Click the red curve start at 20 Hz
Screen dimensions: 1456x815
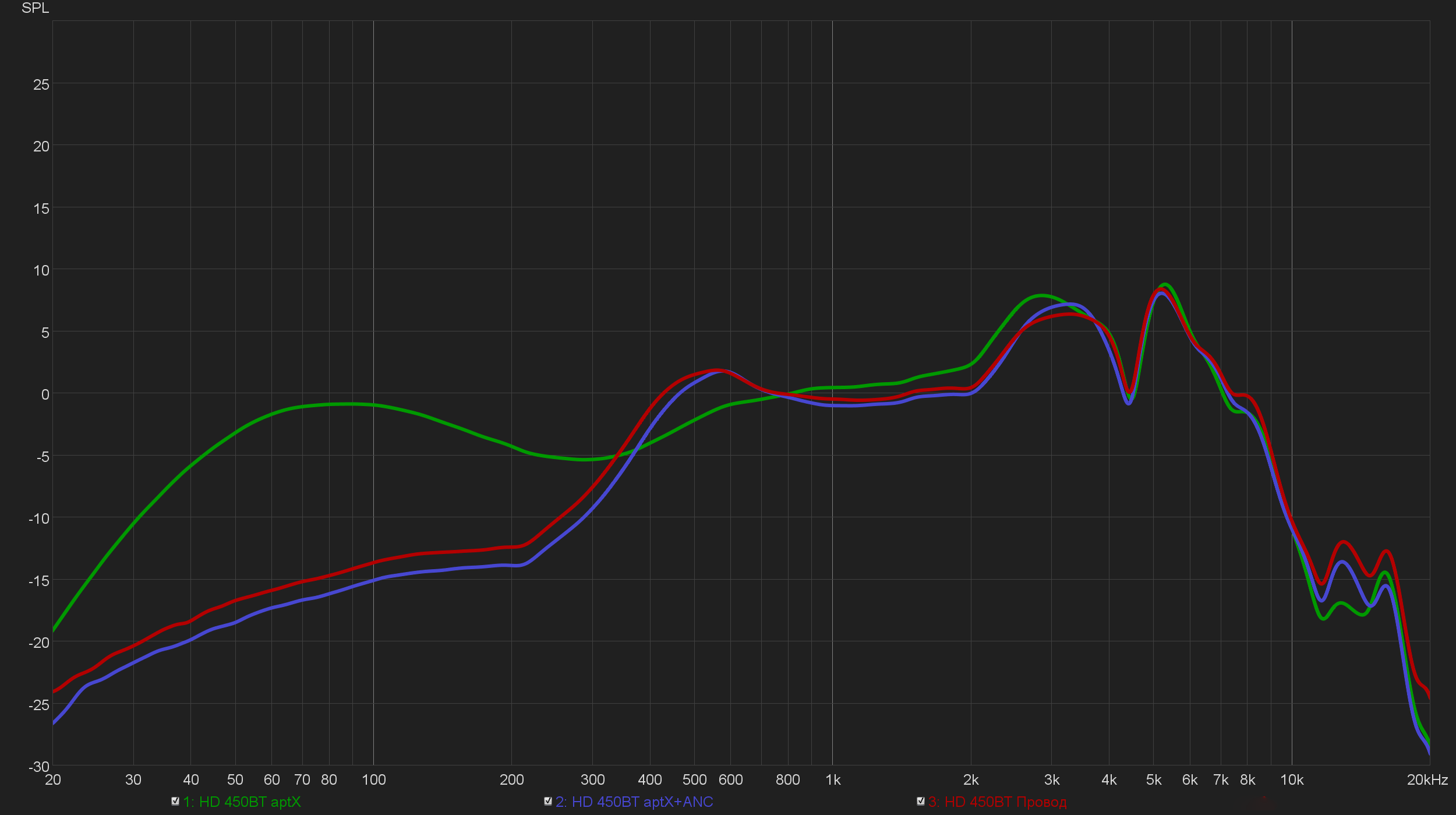point(55,691)
